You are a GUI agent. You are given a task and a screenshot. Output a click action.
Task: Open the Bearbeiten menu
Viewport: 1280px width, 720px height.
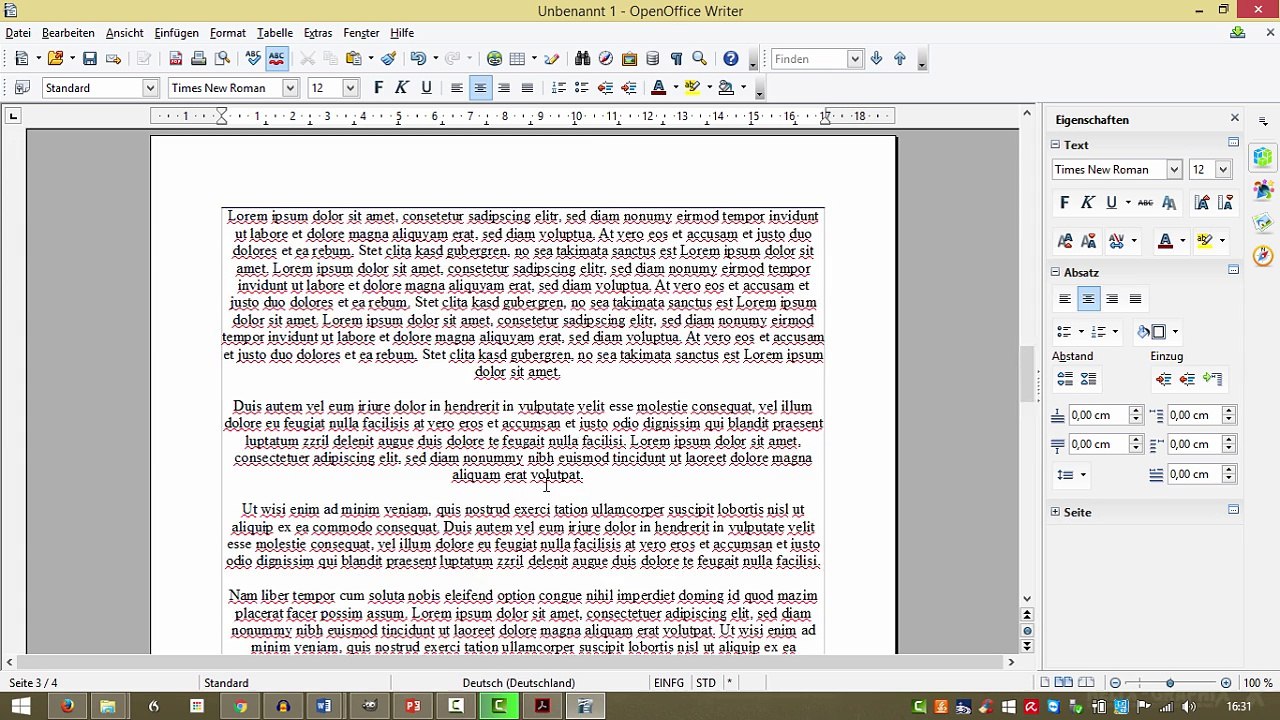click(68, 33)
